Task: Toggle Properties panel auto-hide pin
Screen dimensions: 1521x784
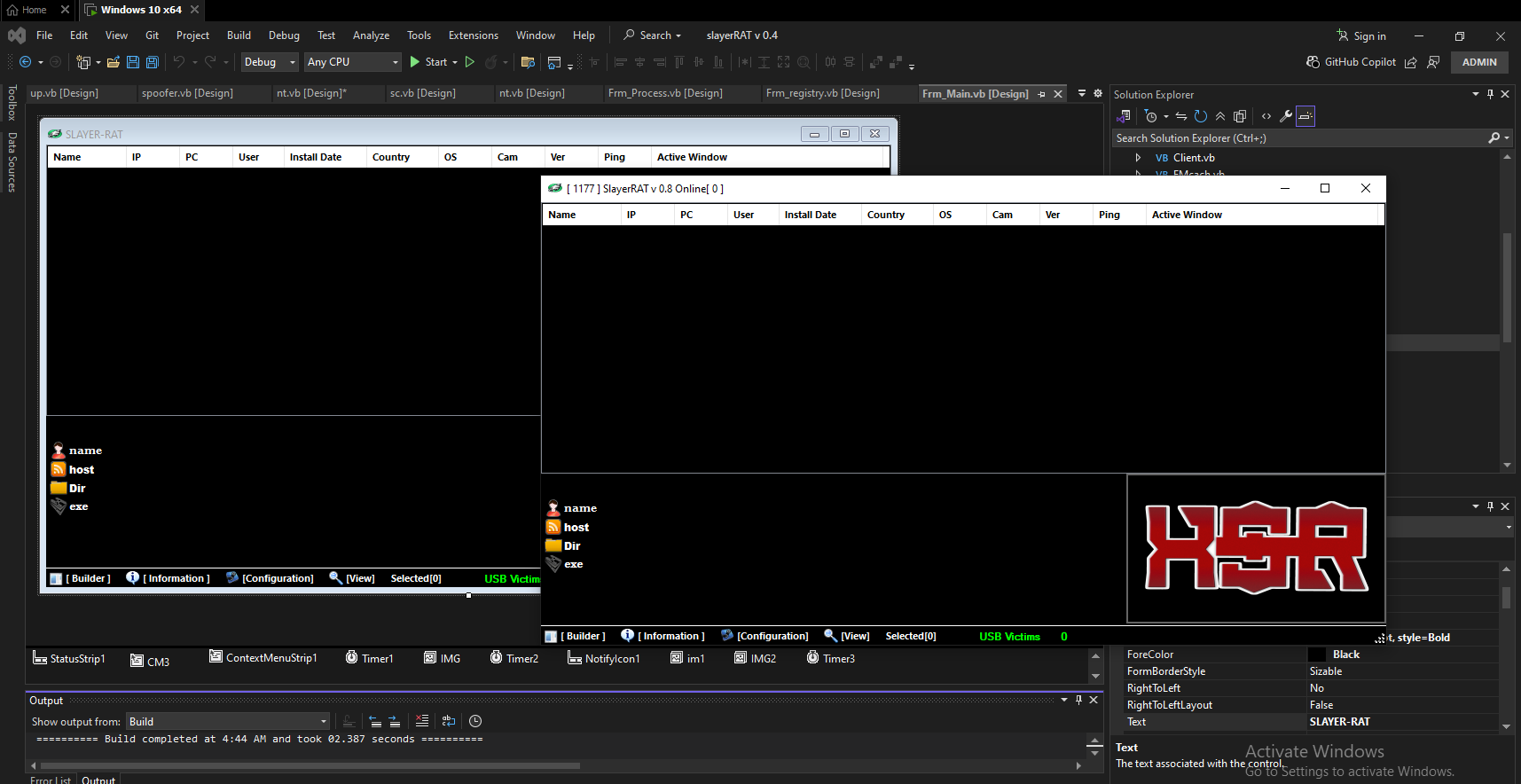Action: [1490, 506]
